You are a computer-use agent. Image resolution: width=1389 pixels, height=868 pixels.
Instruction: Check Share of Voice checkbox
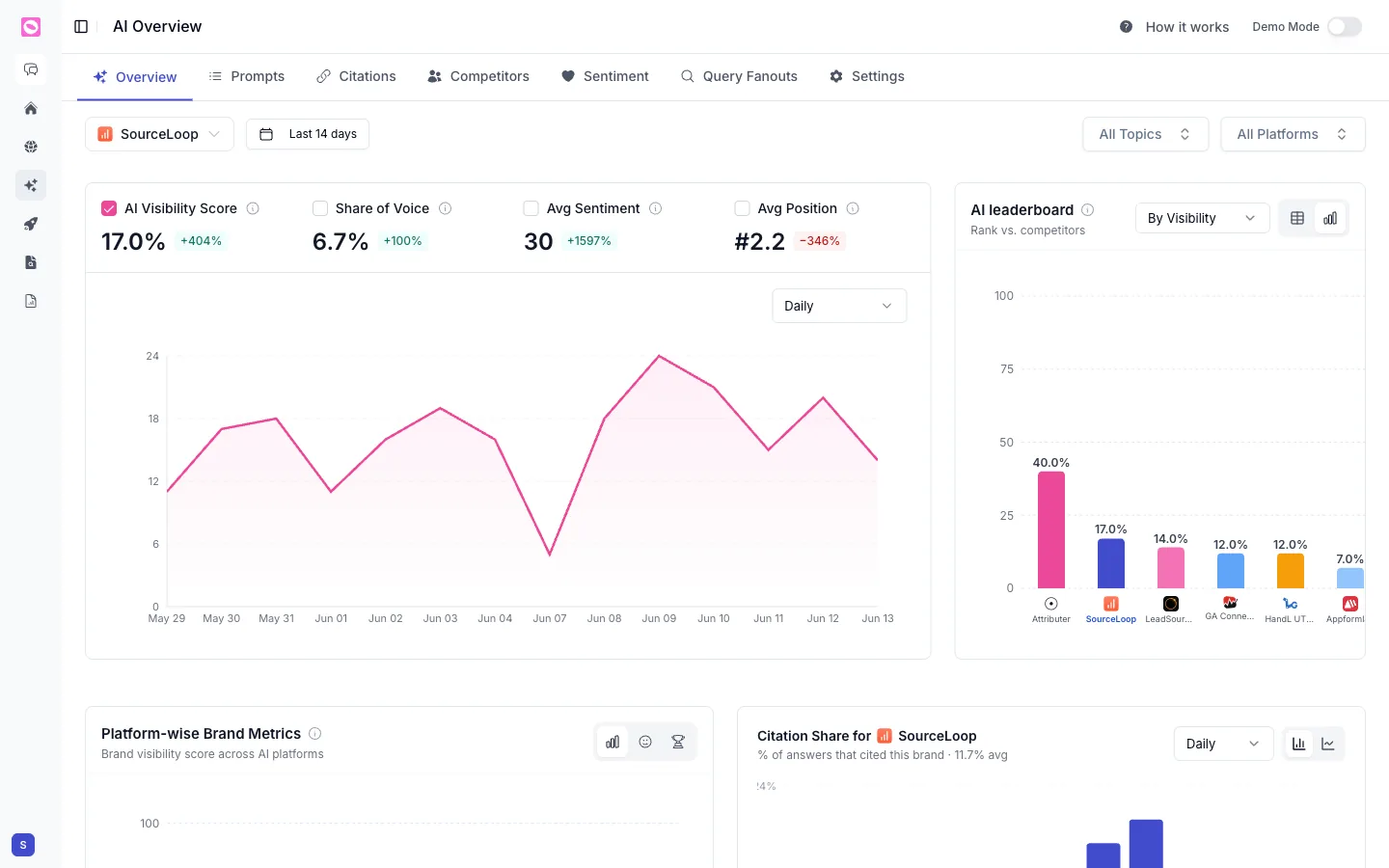point(320,208)
